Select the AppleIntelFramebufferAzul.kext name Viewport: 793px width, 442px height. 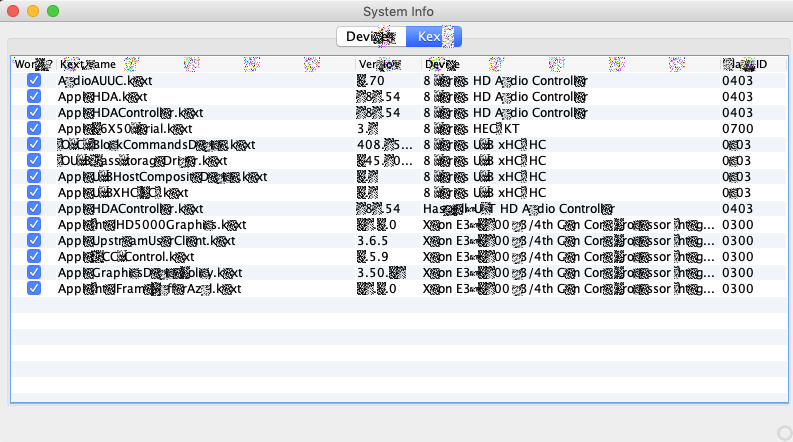[149, 289]
